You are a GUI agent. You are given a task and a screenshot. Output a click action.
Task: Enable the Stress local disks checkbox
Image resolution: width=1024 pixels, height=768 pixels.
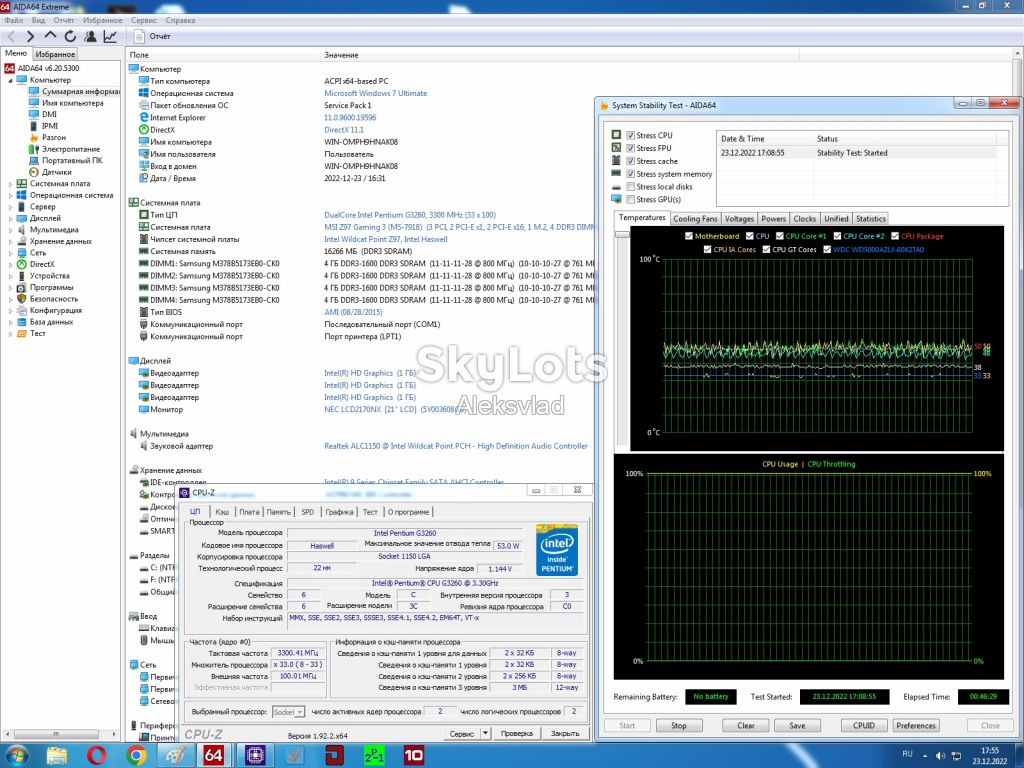click(630, 187)
